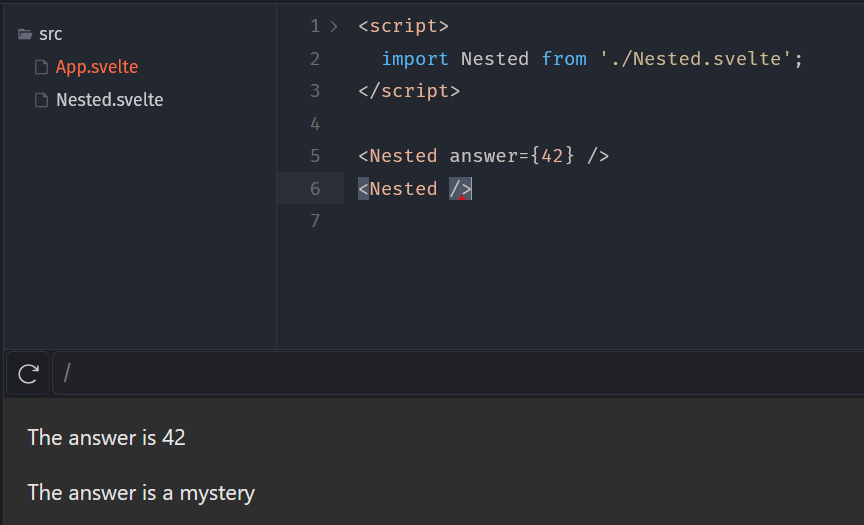Click the Nested.svelte file icon
Image resolution: width=864 pixels, height=525 pixels.
point(41,100)
